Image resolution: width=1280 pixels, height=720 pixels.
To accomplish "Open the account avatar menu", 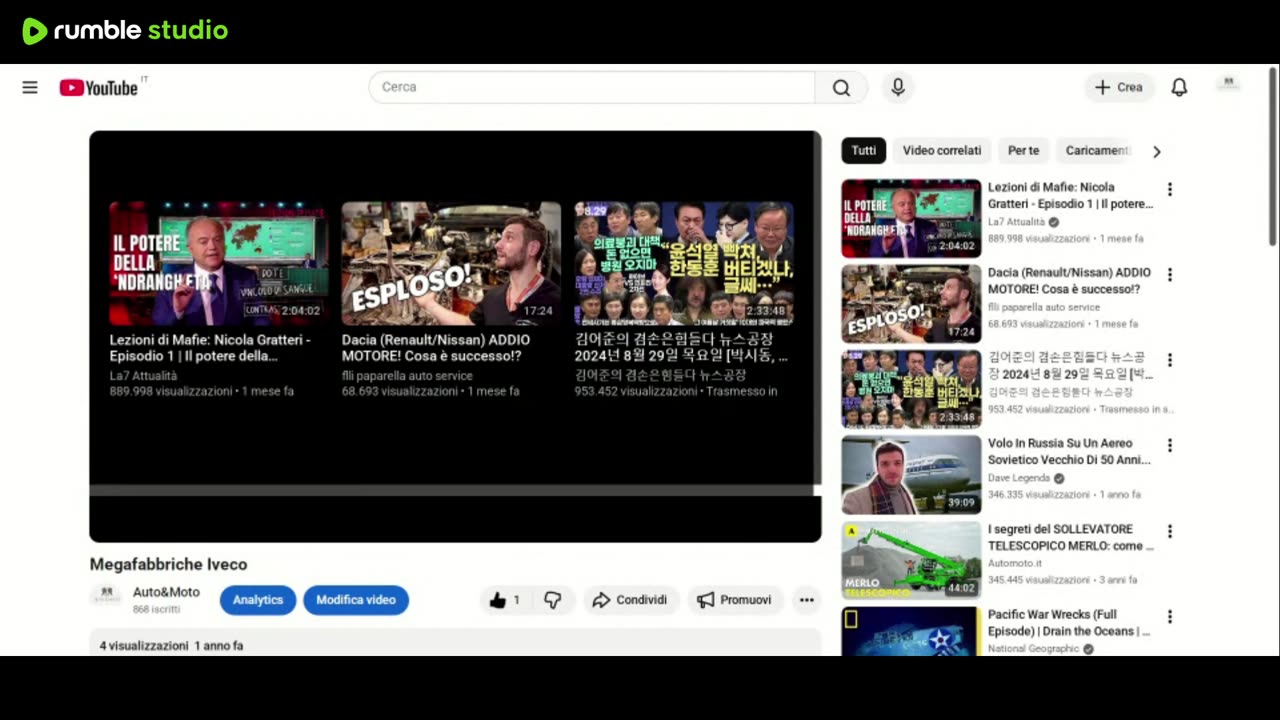I will pos(1228,85).
